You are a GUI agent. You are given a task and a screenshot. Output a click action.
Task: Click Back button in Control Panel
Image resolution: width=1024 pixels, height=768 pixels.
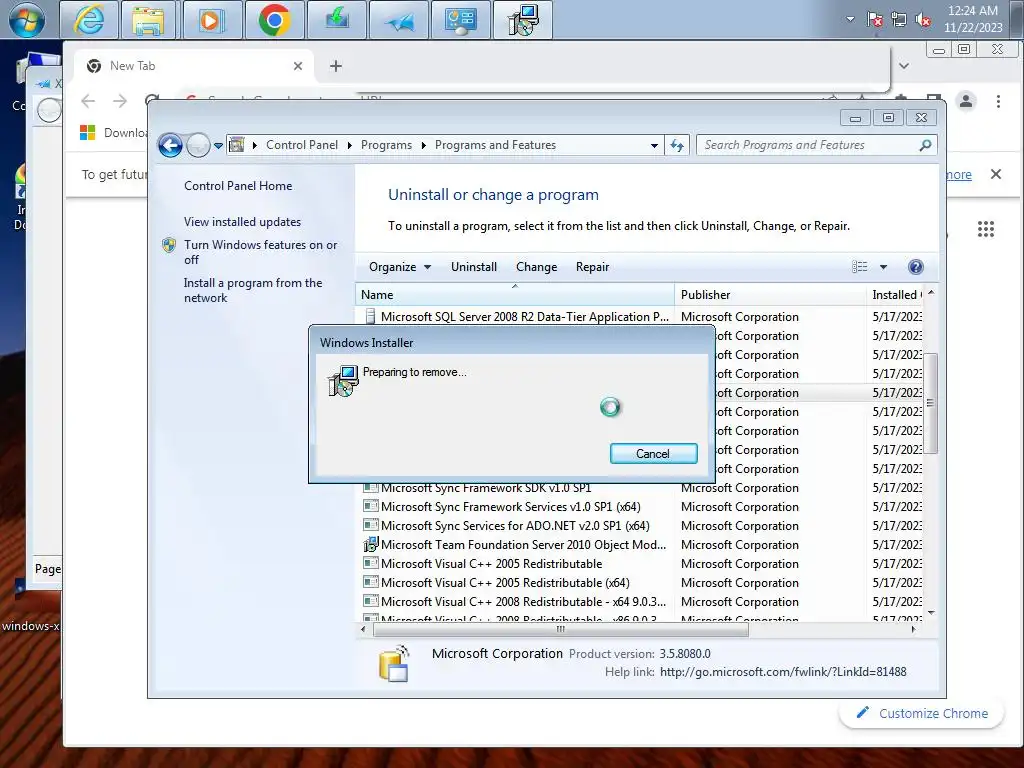click(x=170, y=145)
